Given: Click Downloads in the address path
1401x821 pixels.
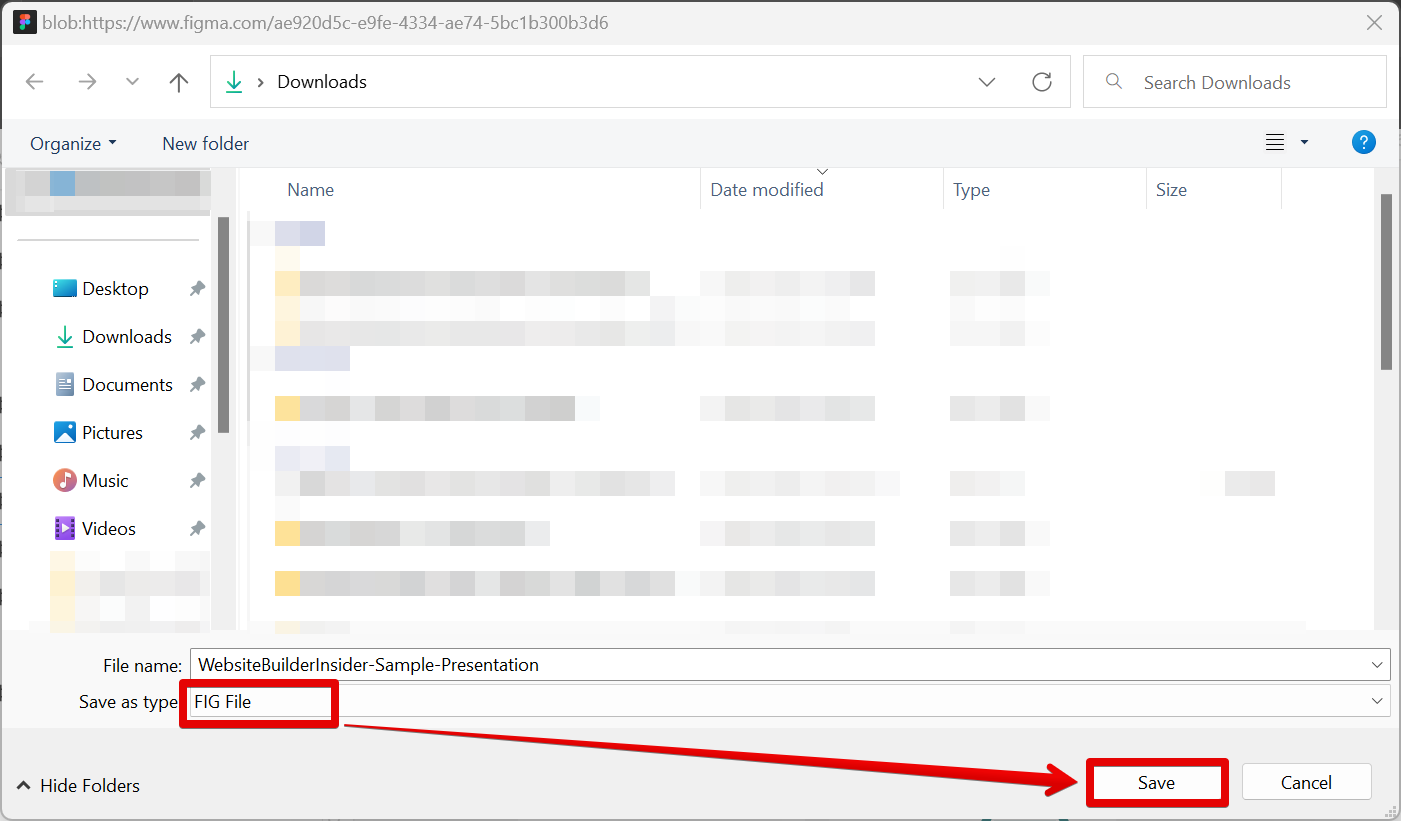Looking at the screenshot, I should [x=322, y=82].
